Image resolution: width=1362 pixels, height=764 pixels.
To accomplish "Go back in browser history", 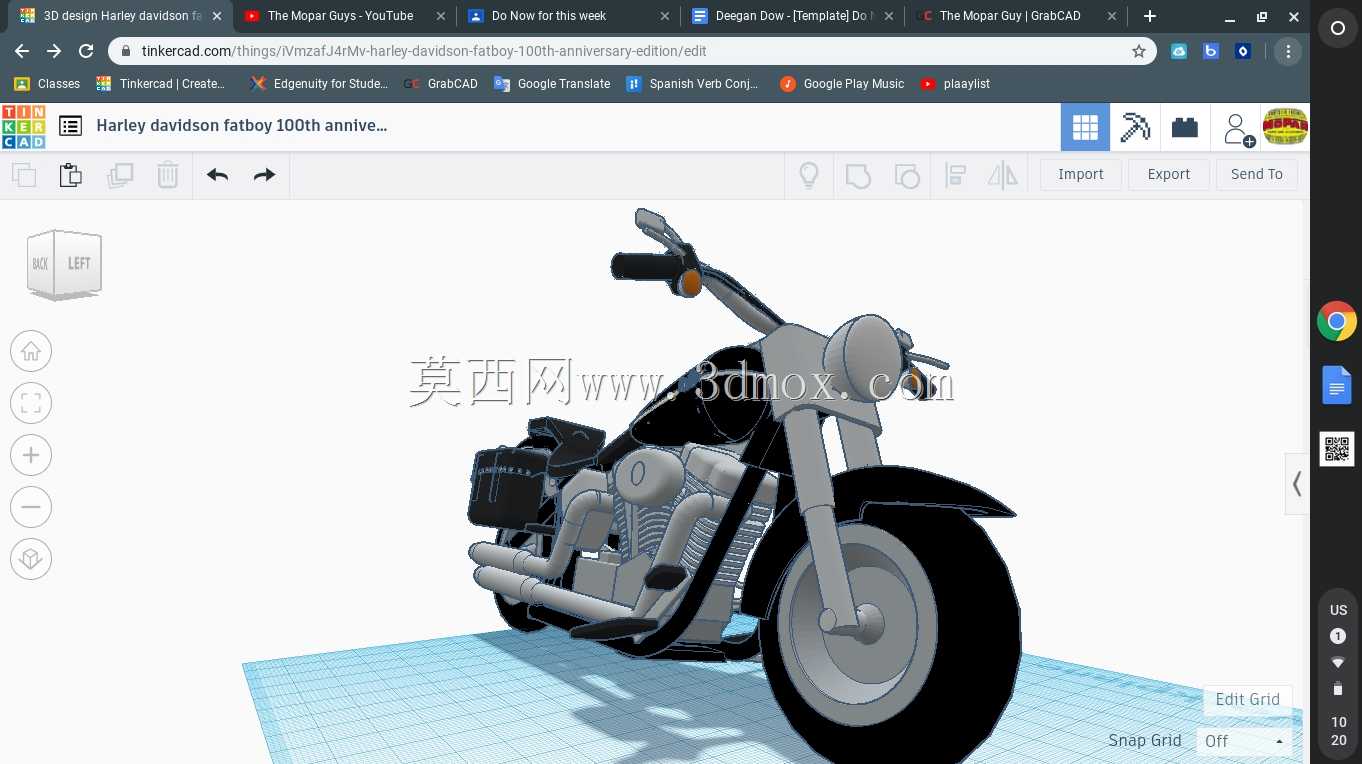I will point(22,51).
